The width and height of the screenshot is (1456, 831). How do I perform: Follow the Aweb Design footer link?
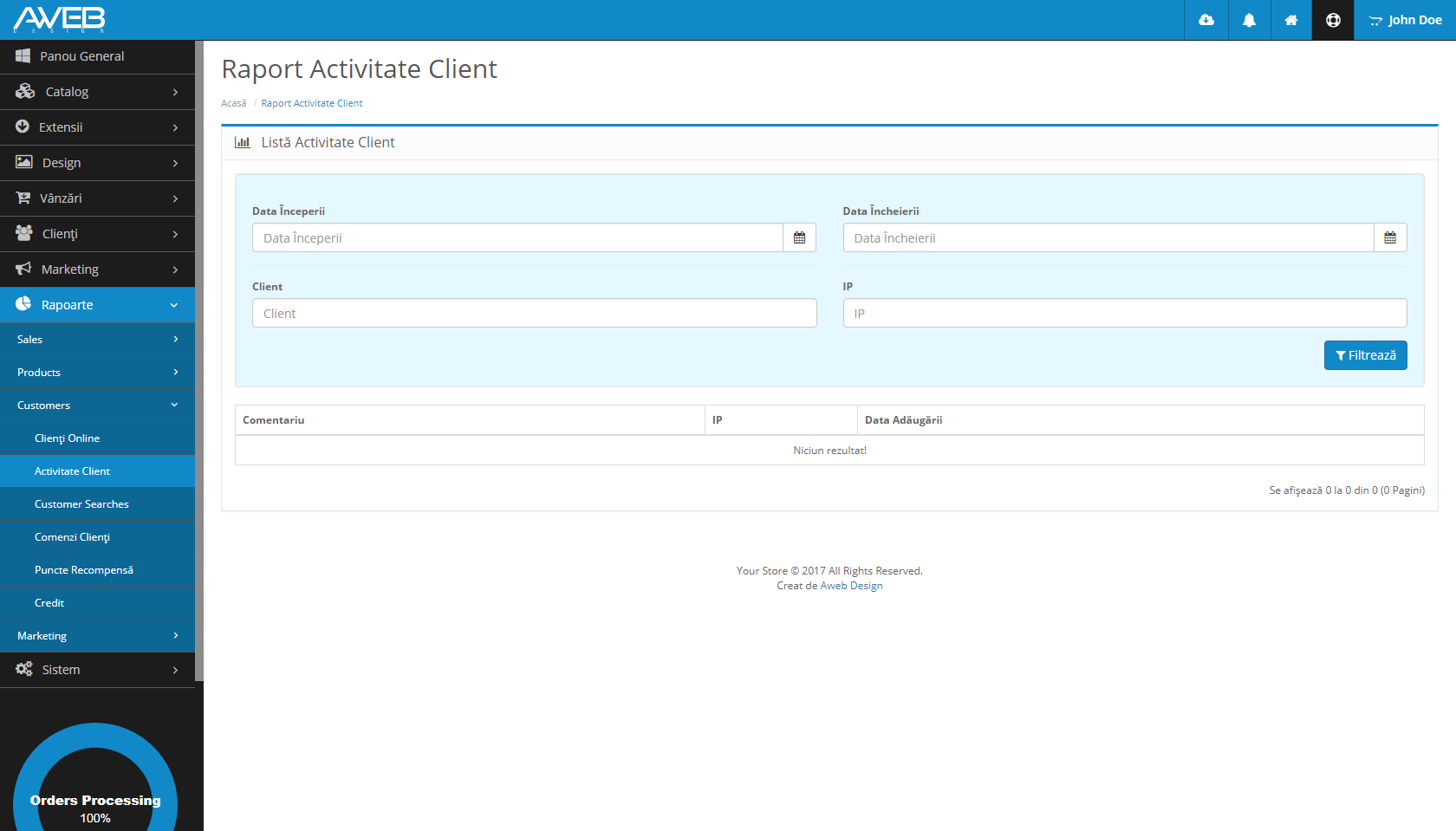851,586
